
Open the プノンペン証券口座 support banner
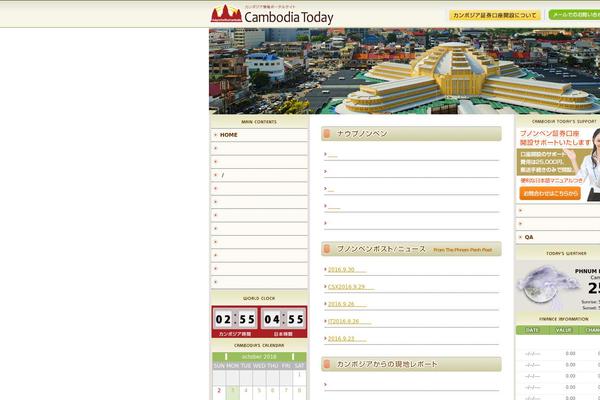click(x=558, y=165)
